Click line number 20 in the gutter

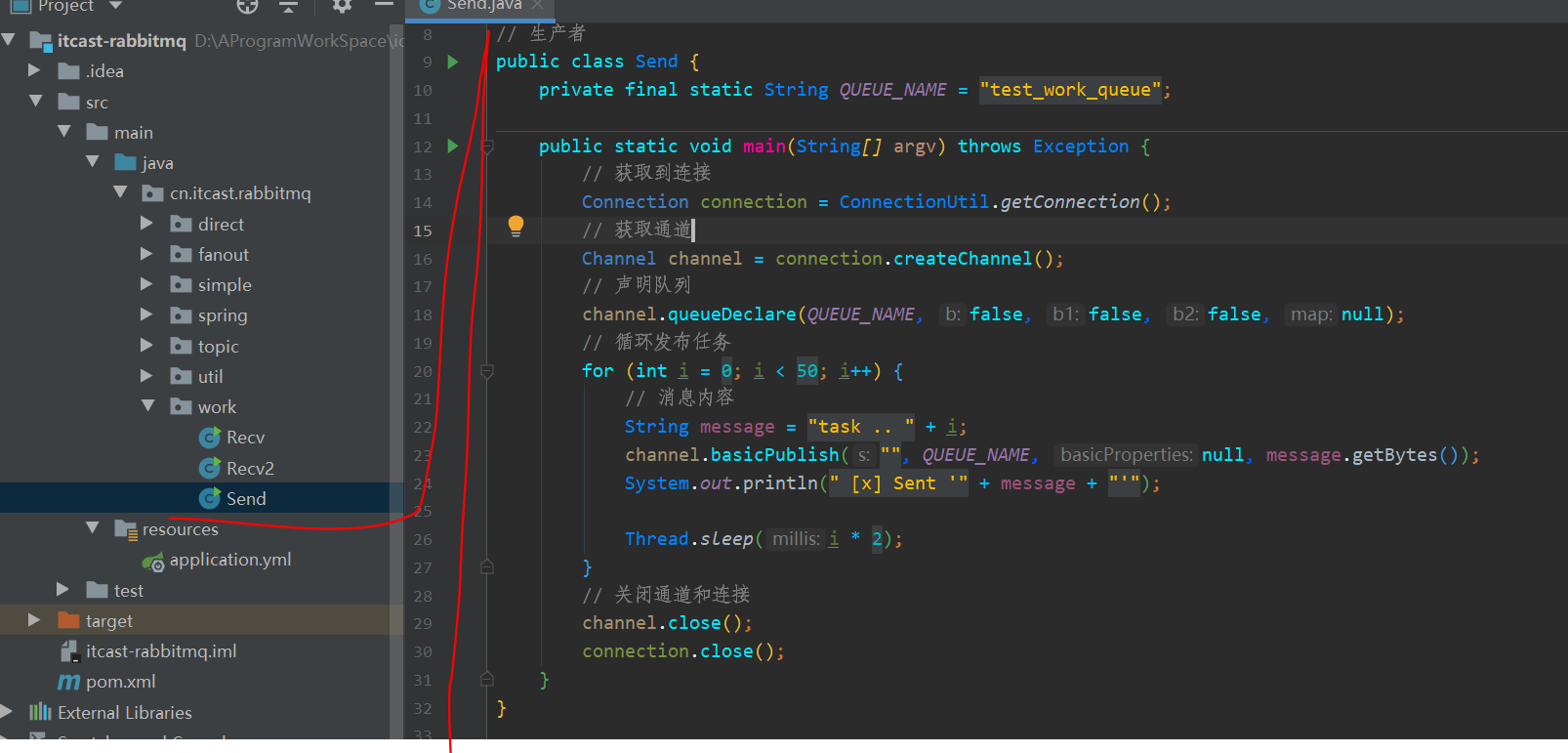[x=422, y=371]
